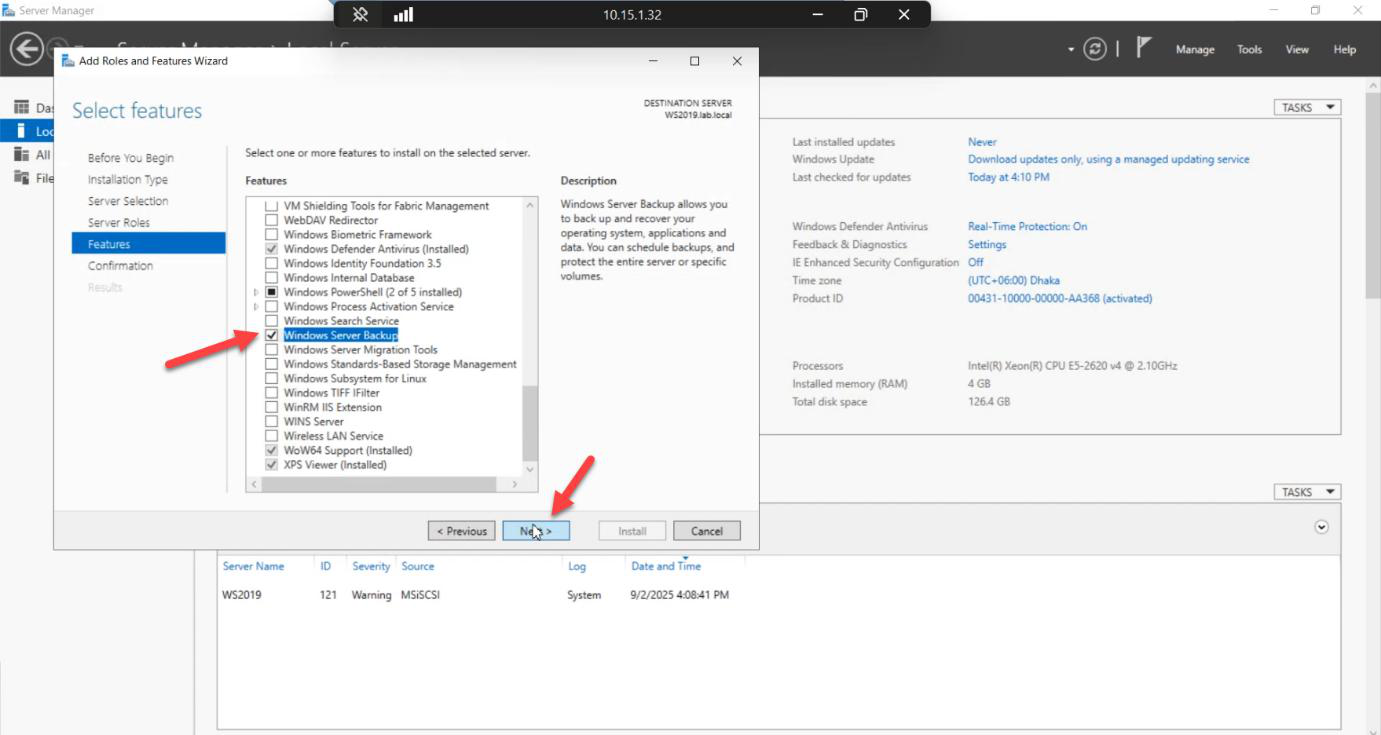
Task: Open the lower TASKS dropdown in Events
Action: click(x=1307, y=492)
